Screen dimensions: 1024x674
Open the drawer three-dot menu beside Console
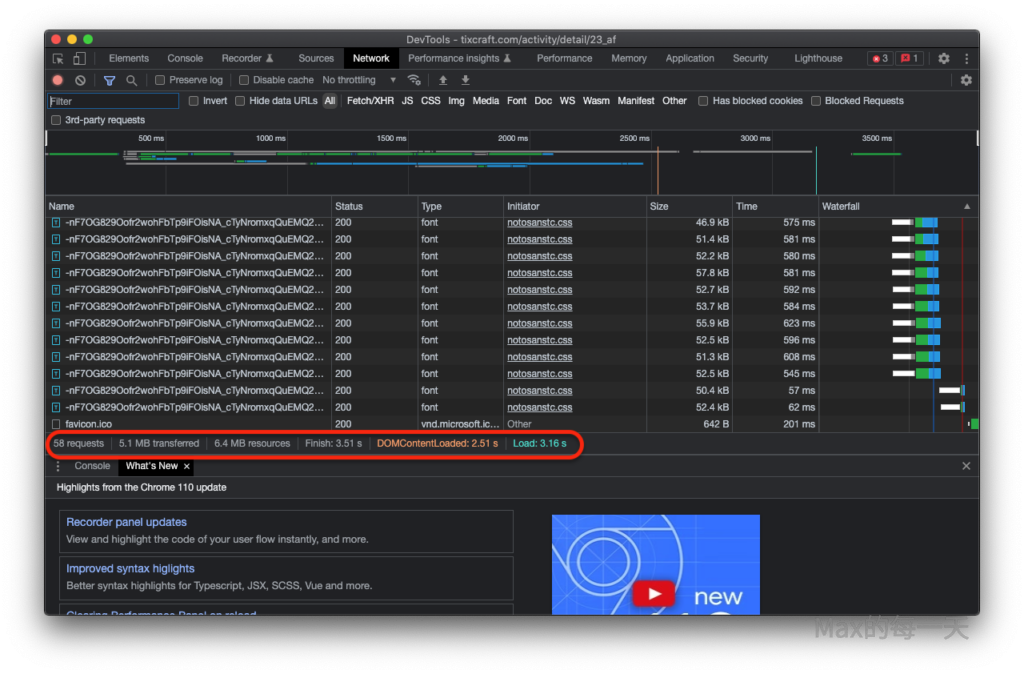tap(58, 466)
